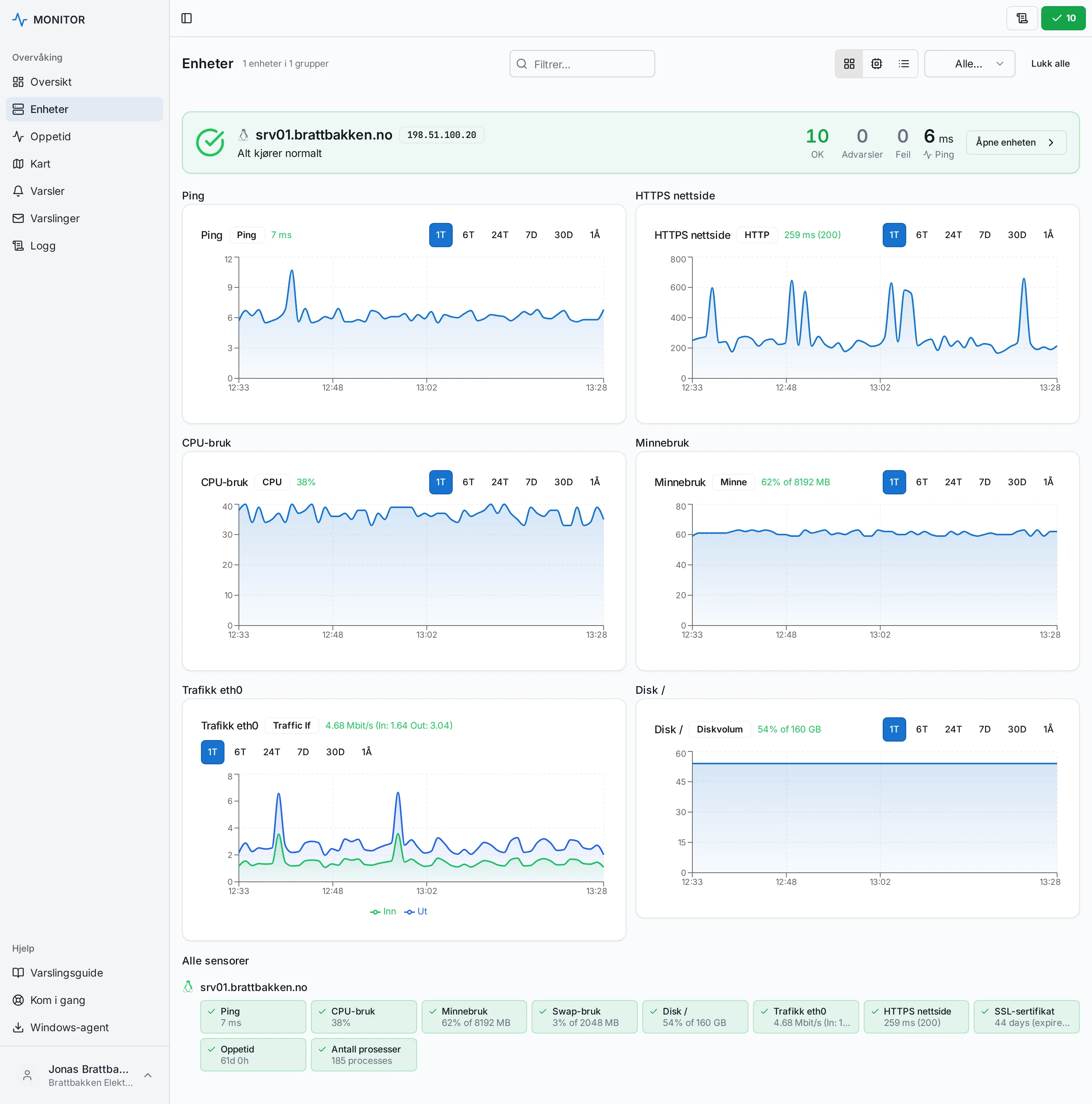The width and height of the screenshot is (1092, 1104).
Task: Go to Oppetid in the sidebar
Action: coord(85,136)
